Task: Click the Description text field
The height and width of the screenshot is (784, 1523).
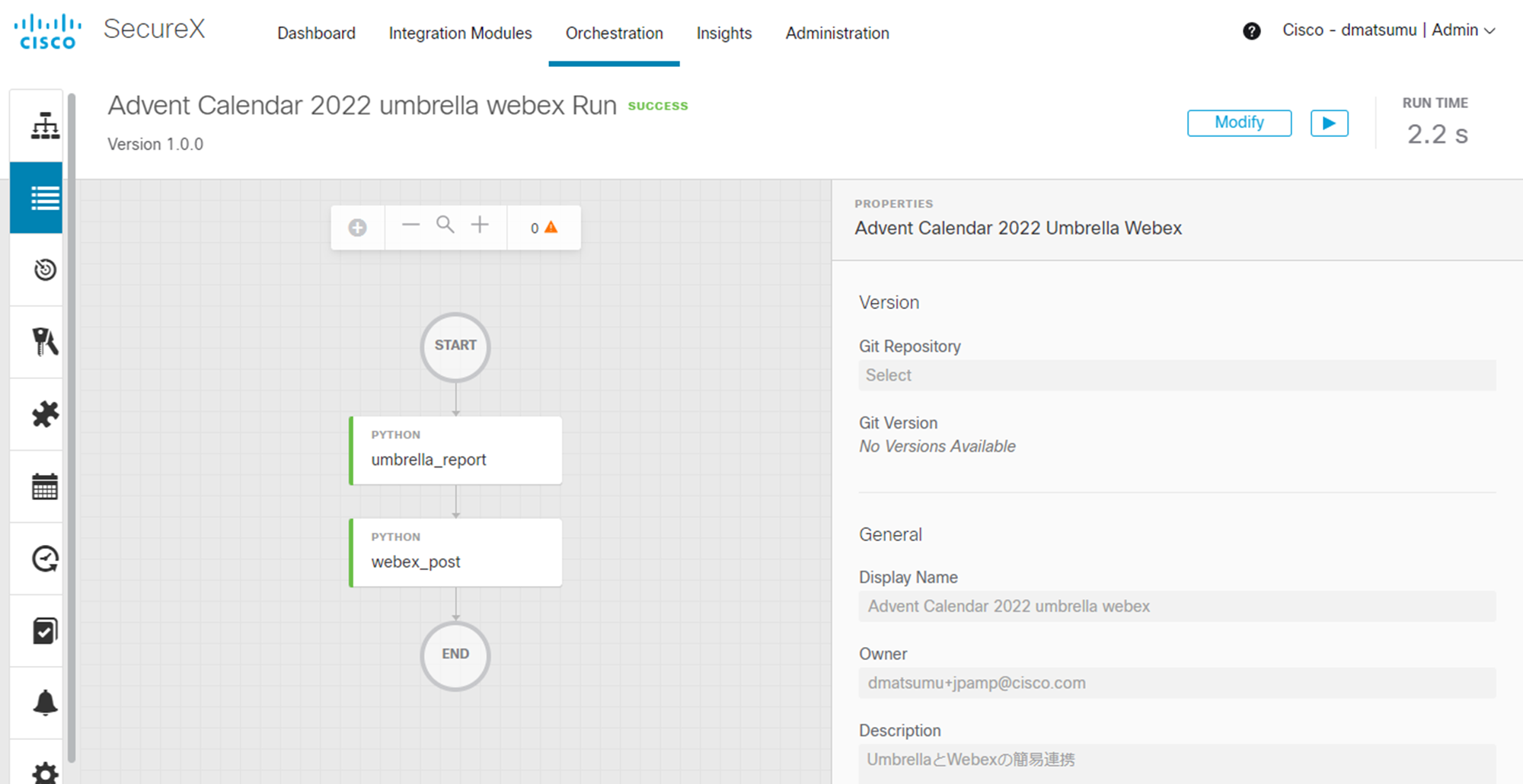Action: (x=1177, y=763)
